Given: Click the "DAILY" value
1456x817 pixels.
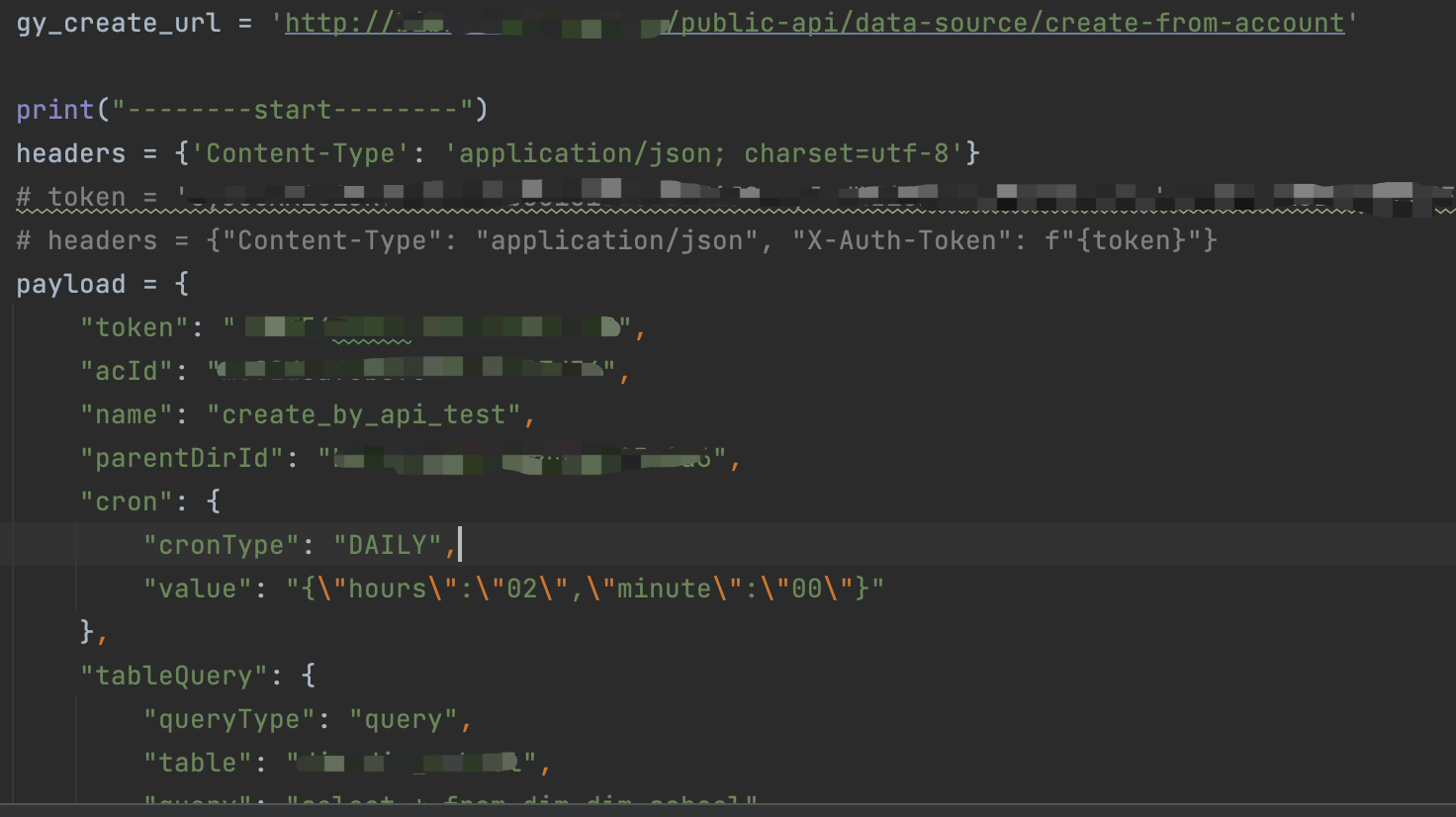Looking at the screenshot, I should (x=387, y=545).
